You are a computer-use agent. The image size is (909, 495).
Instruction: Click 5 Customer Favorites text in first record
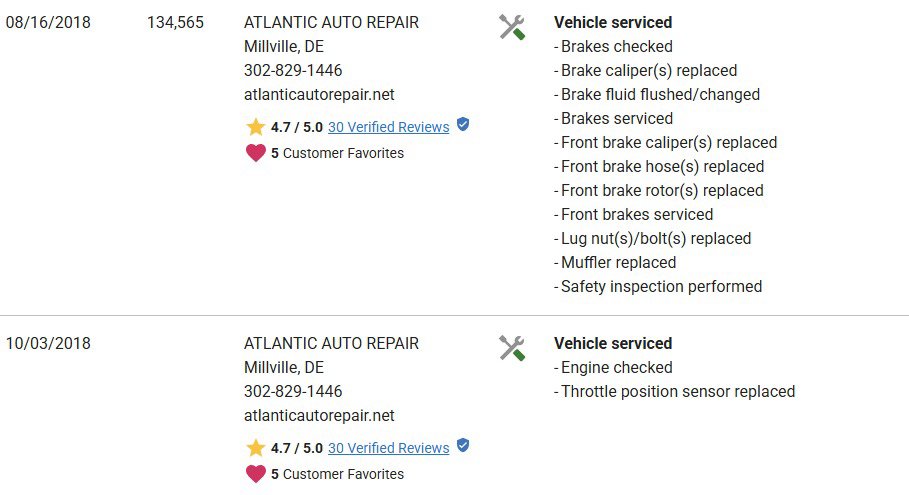(x=337, y=153)
